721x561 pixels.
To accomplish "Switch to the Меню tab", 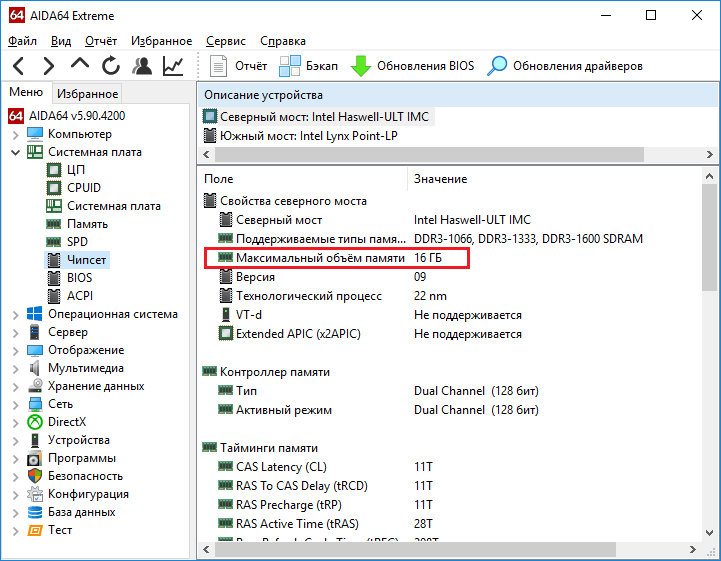I will tap(26, 92).
